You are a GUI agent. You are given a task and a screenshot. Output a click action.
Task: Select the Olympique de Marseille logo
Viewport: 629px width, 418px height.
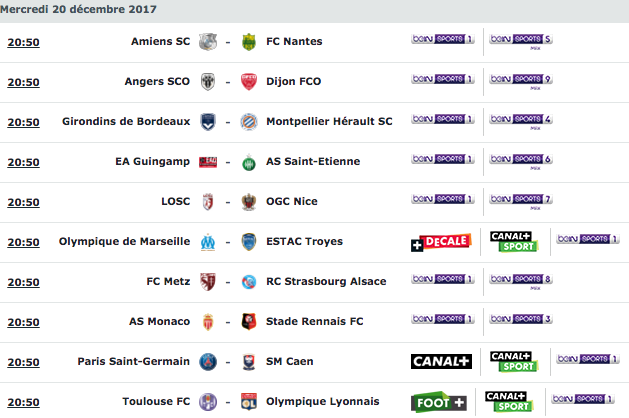208,242
